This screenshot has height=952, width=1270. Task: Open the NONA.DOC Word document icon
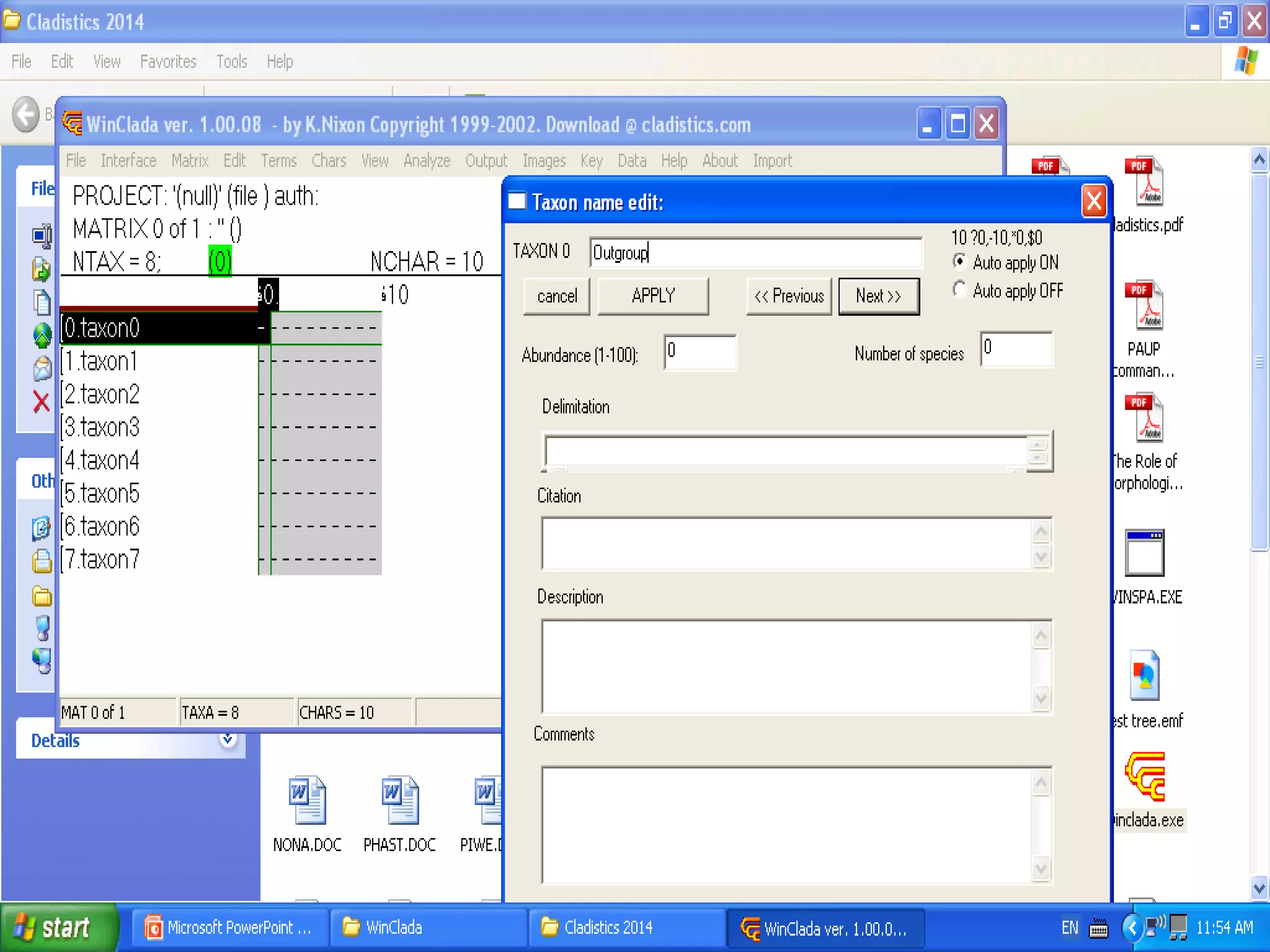pyautogui.click(x=307, y=800)
